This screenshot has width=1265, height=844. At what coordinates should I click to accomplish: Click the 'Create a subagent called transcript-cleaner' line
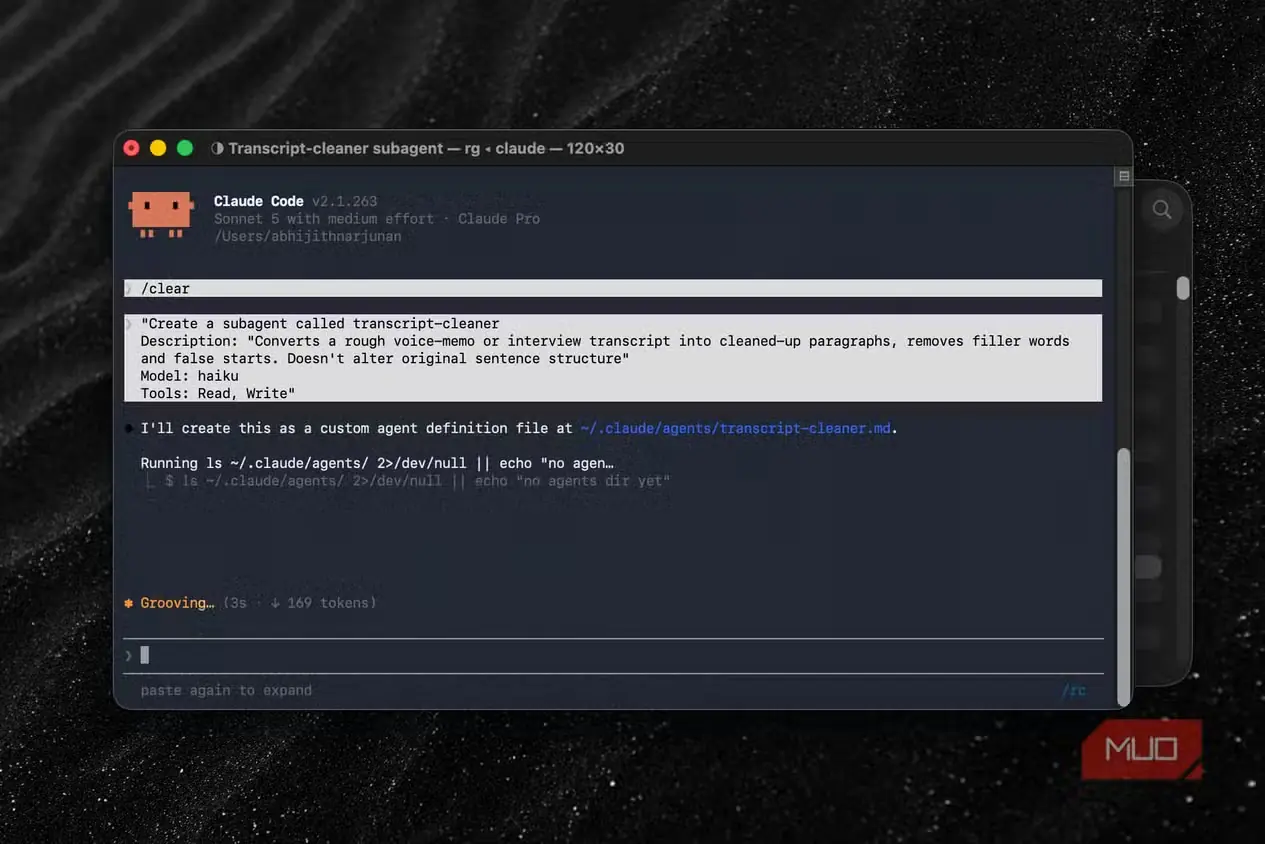point(320,323)
